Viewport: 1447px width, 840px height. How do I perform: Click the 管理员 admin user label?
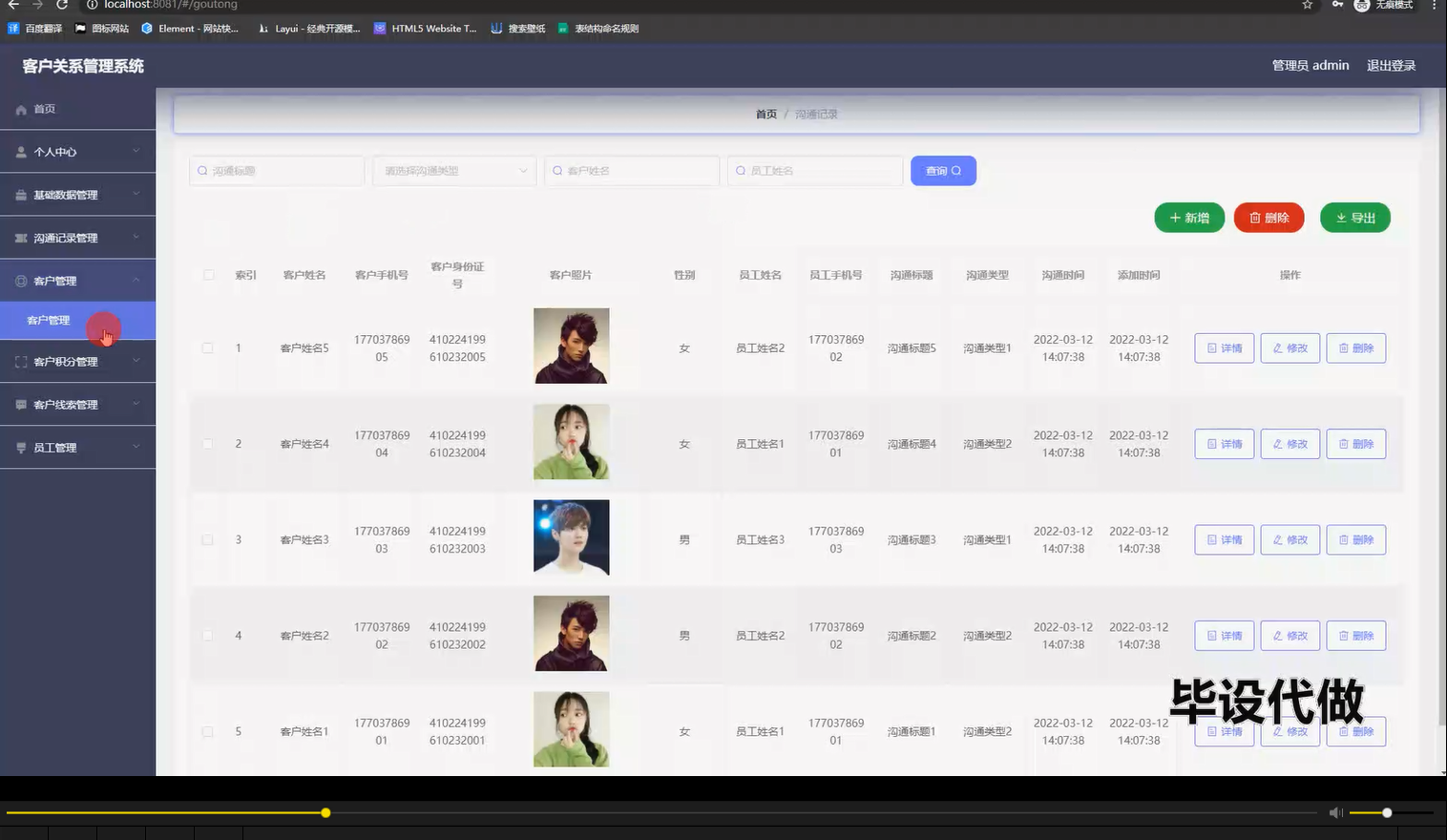tap(1311, 66)
